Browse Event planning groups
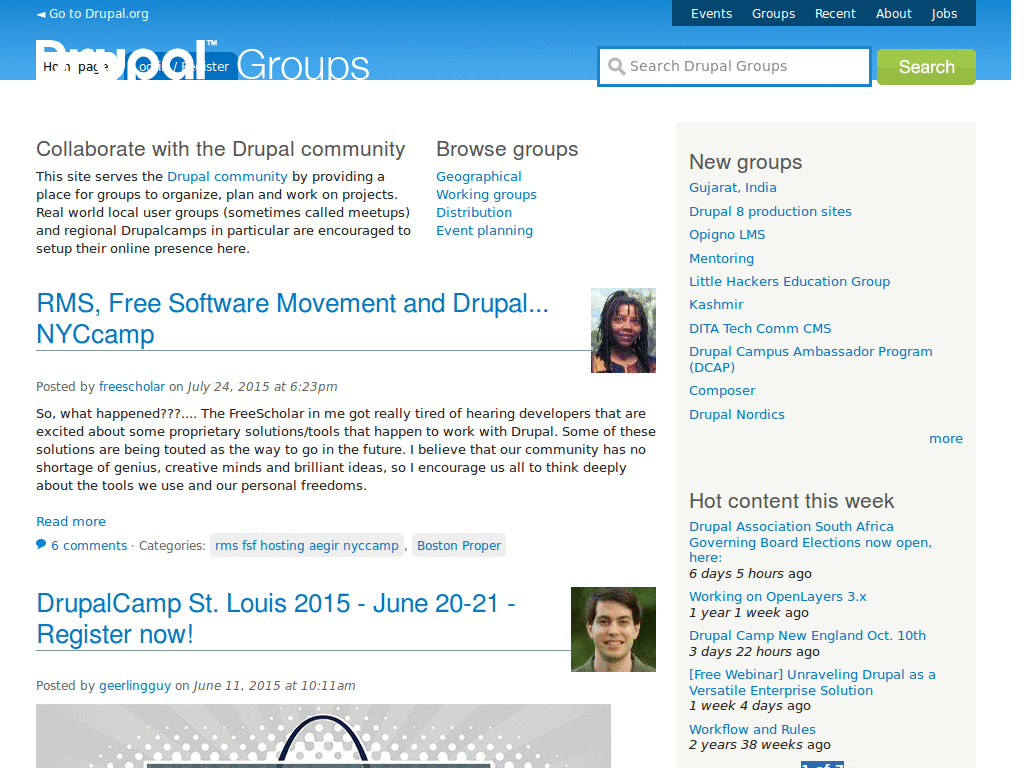 click(485, 231)
